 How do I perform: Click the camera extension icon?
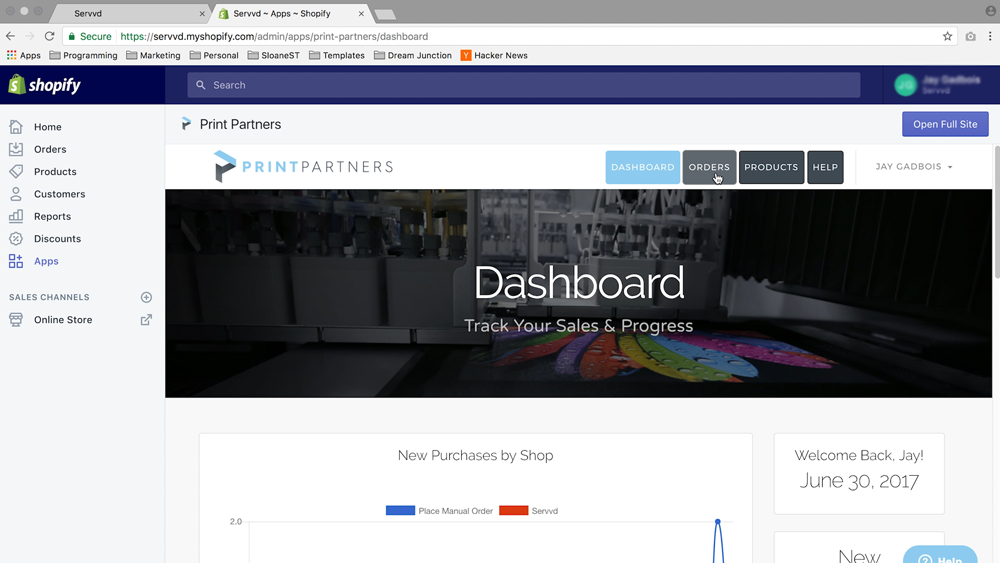tap(970, 36)
